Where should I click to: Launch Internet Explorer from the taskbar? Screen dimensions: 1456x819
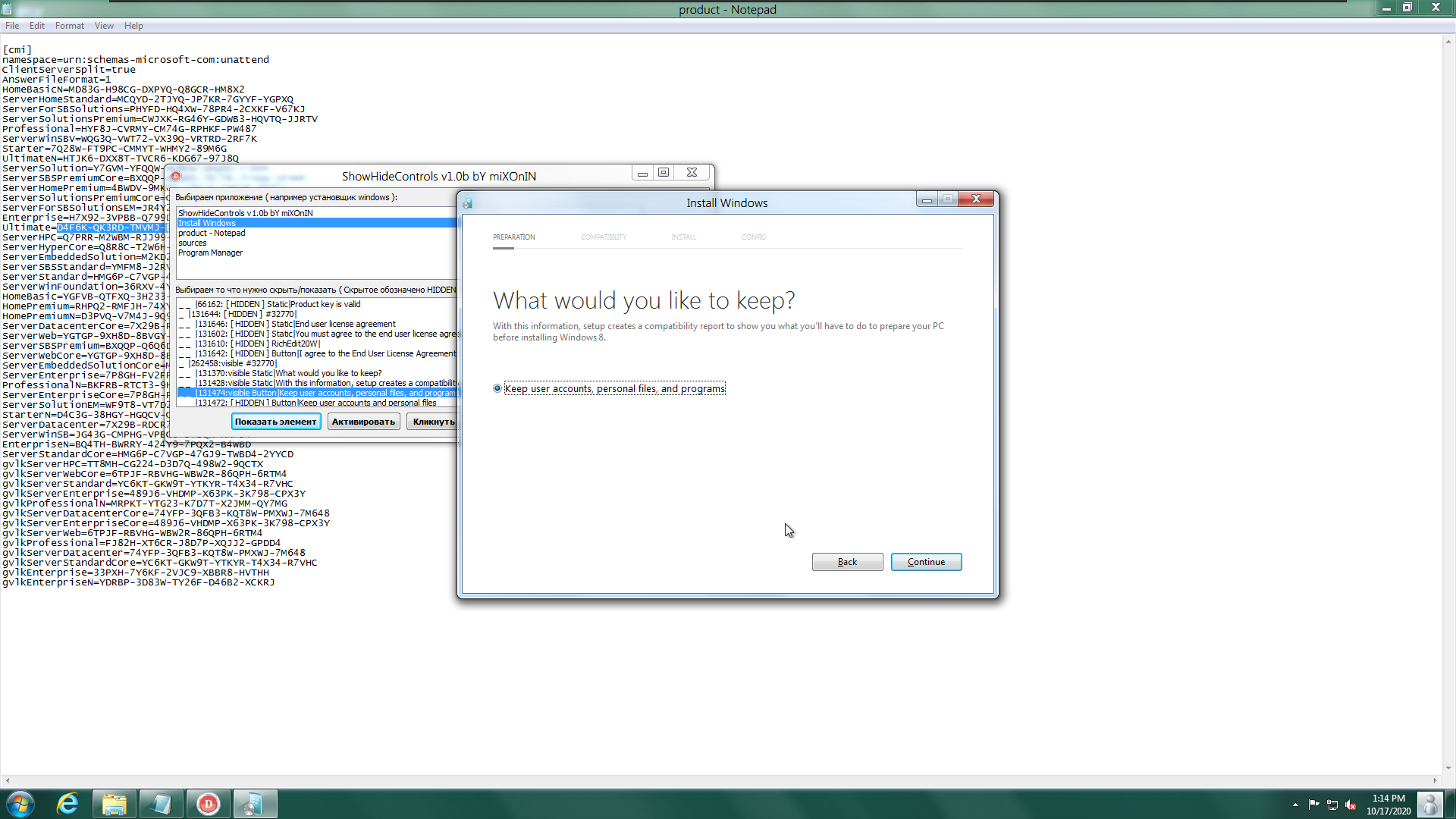coord(68,804)
